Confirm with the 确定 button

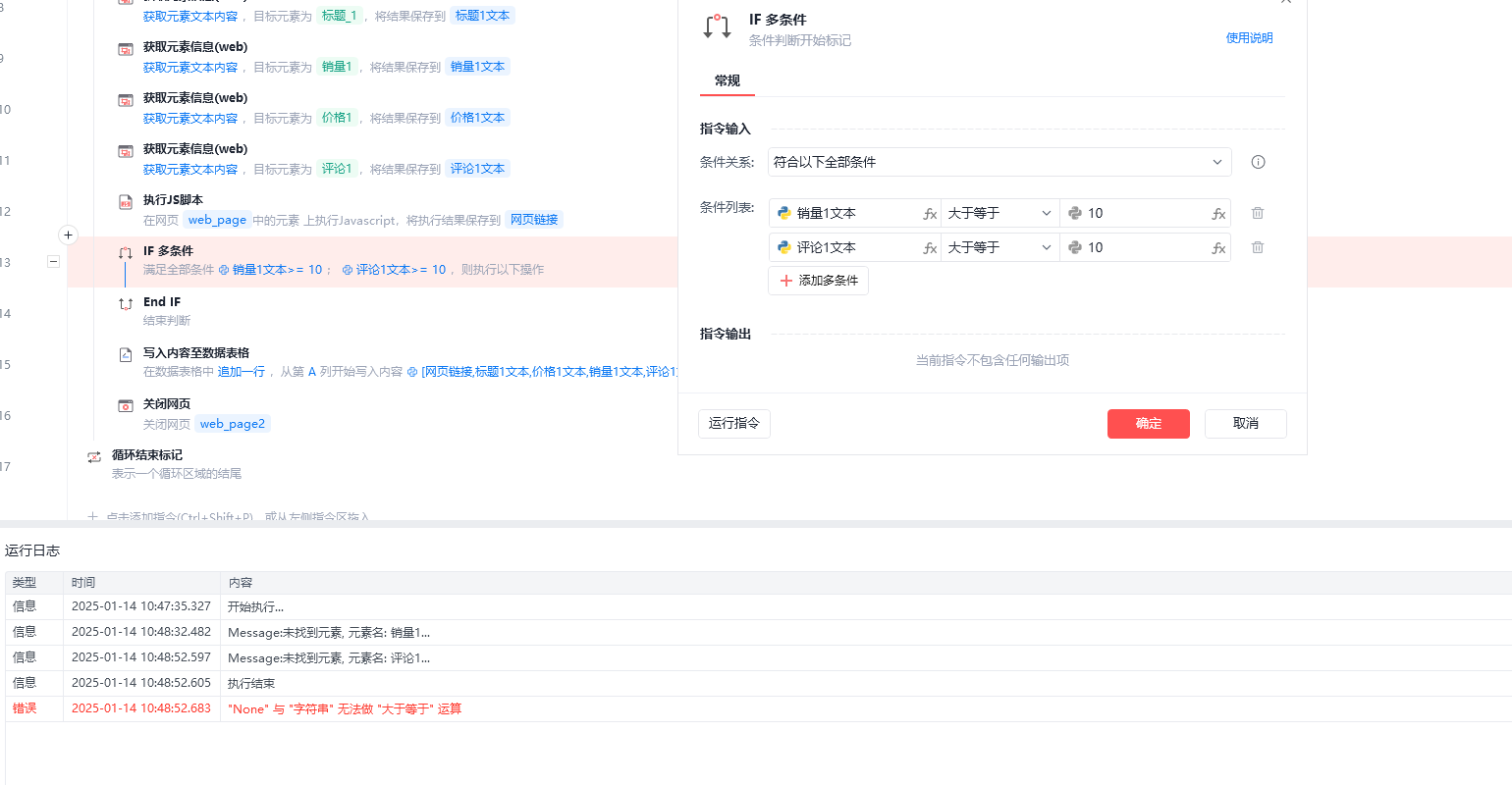point(1149,424)
